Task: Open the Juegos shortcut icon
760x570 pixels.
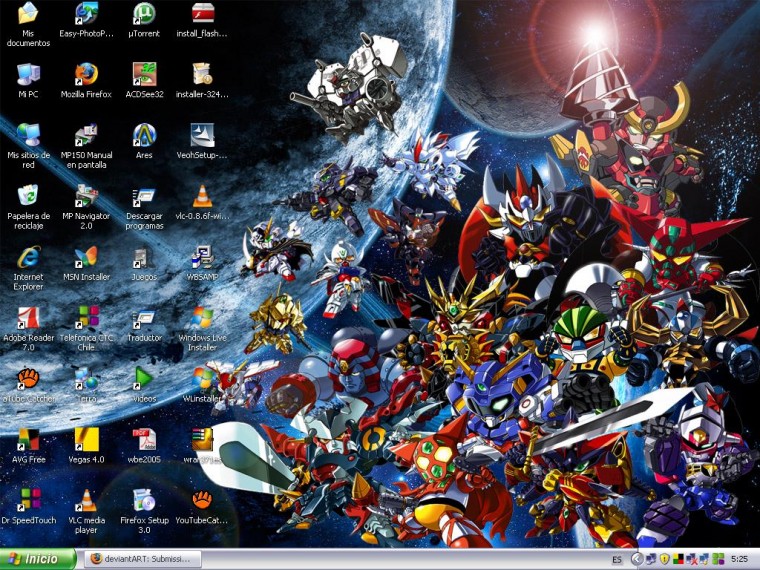Action: [144, 257]
